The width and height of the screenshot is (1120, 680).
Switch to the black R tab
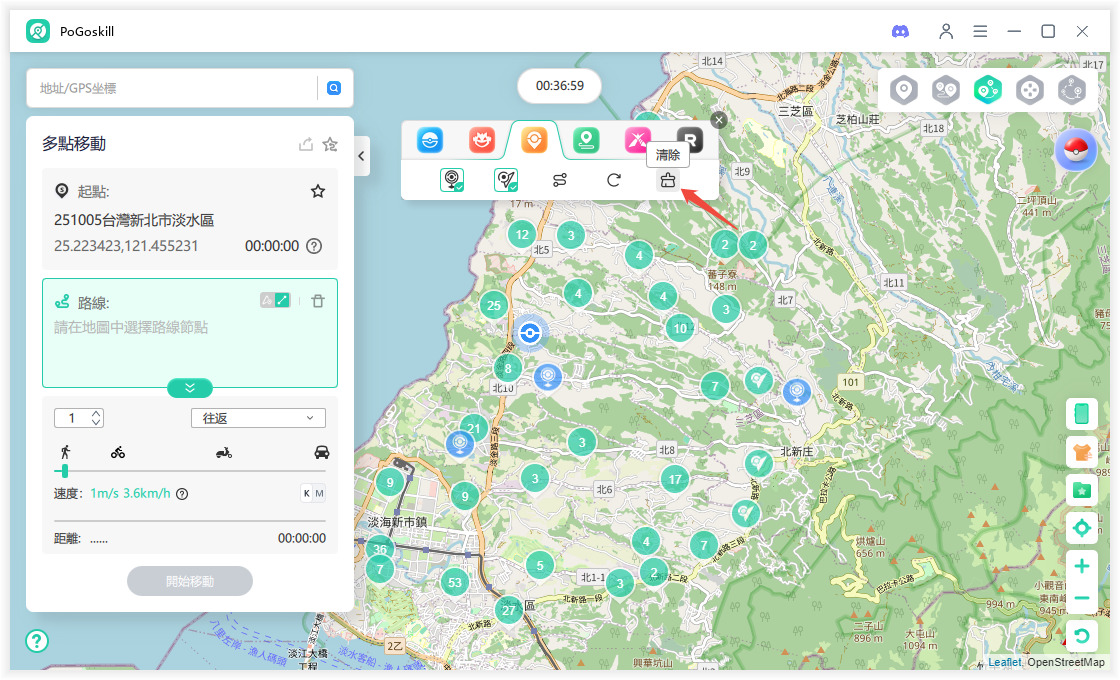point(690,140)
